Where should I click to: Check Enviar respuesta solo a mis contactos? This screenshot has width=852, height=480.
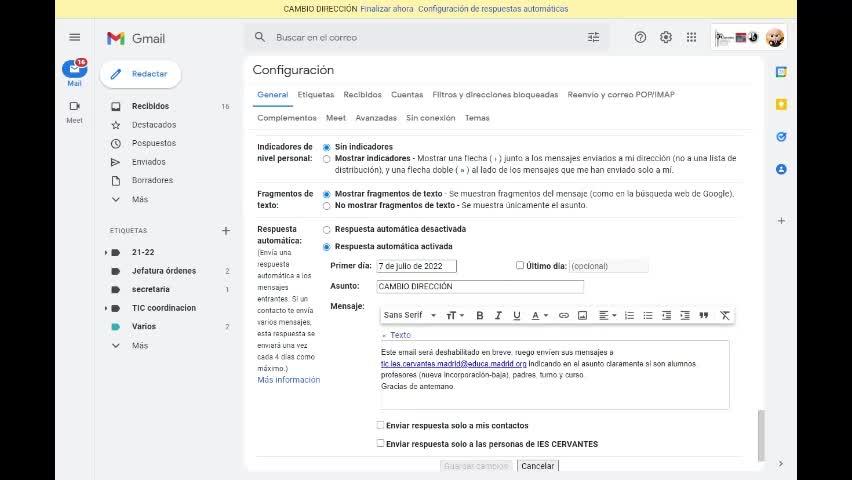pyautogui.click(x=380, y=425)
